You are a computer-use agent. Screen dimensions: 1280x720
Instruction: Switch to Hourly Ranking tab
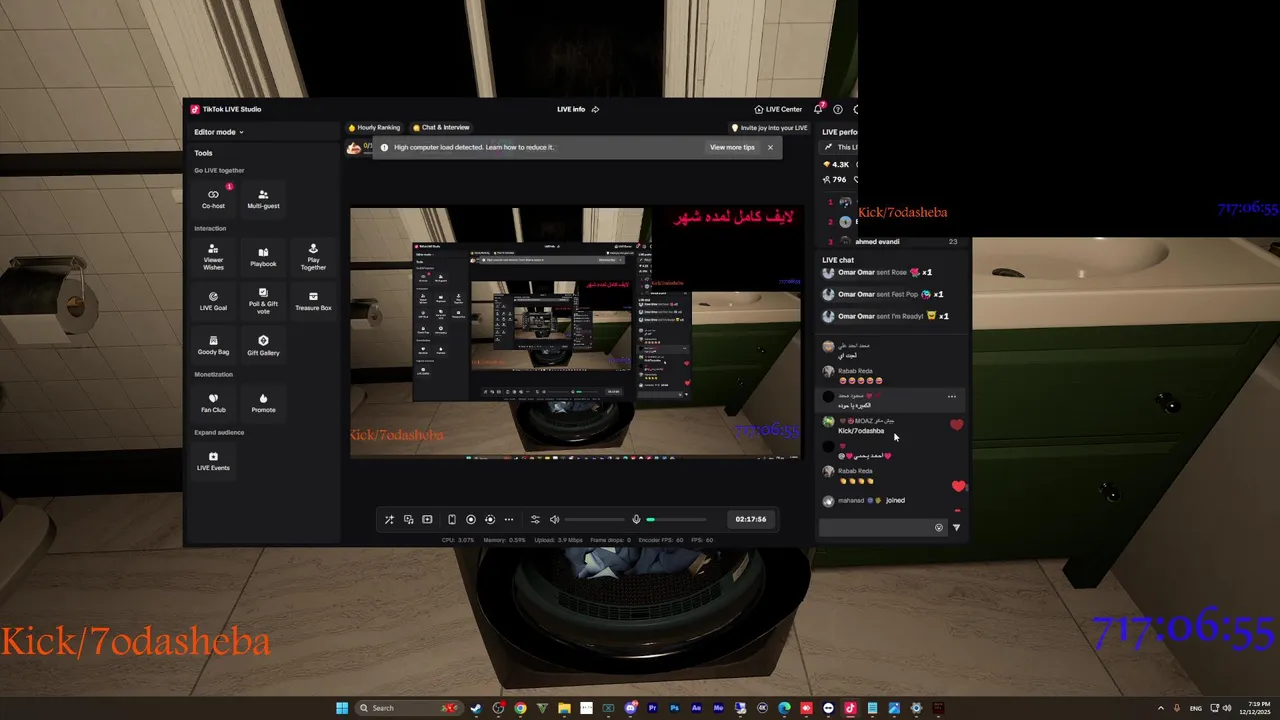374,127
